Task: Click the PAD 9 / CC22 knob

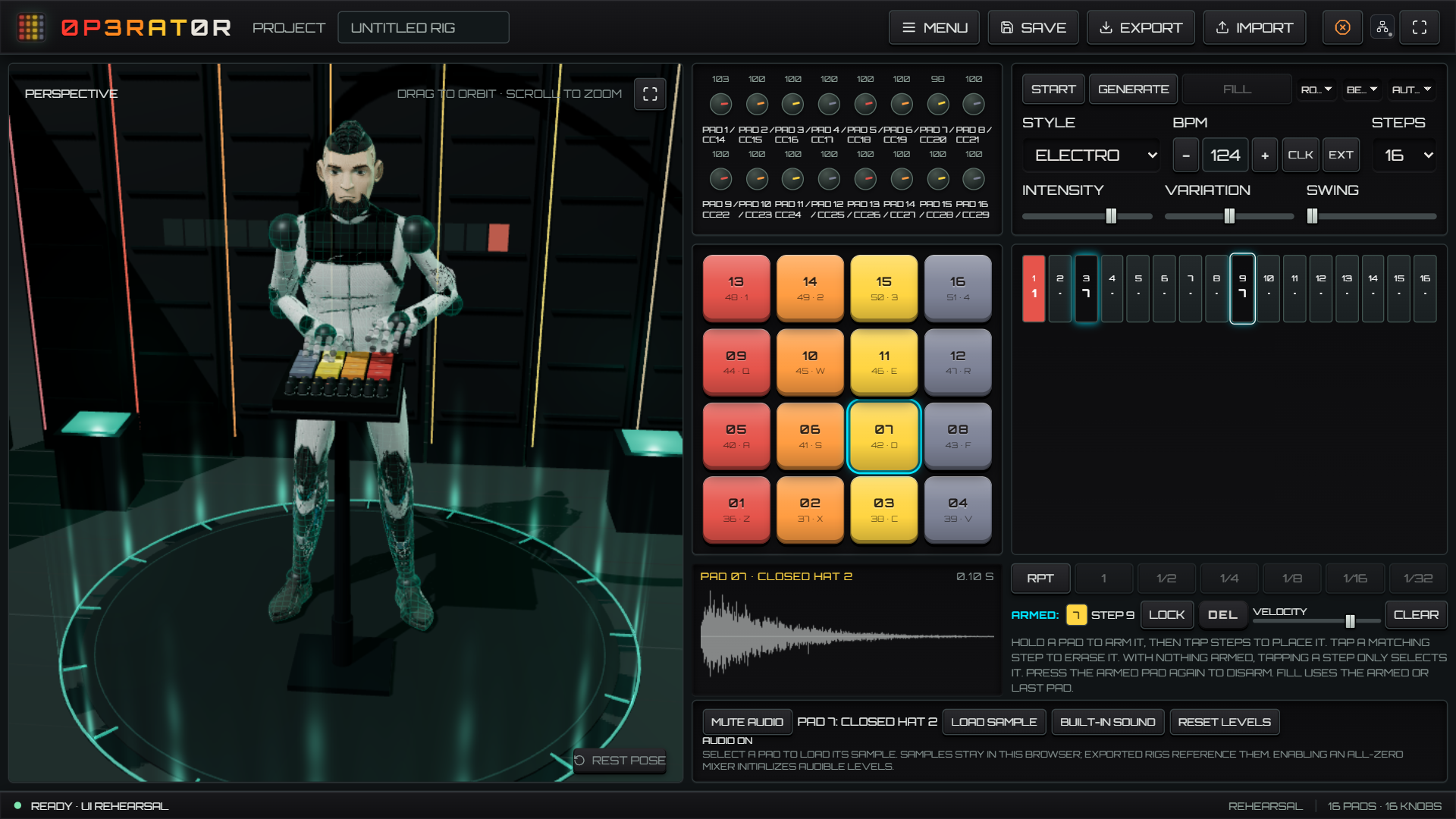Action: [720, 179]
